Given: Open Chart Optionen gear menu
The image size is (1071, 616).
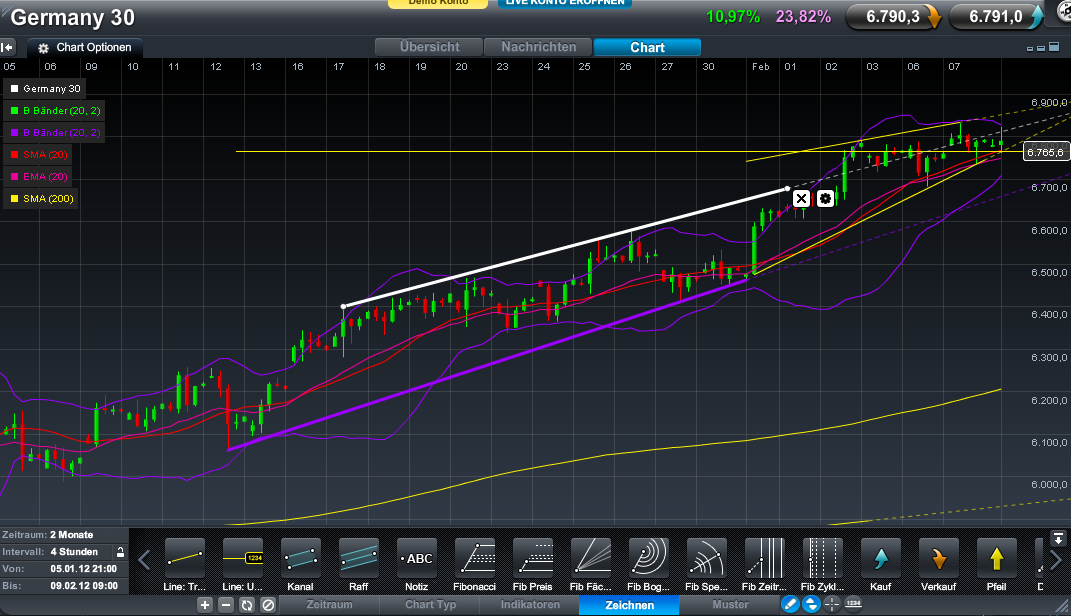Looking at the screenshot, I should [x=85, y=48].
